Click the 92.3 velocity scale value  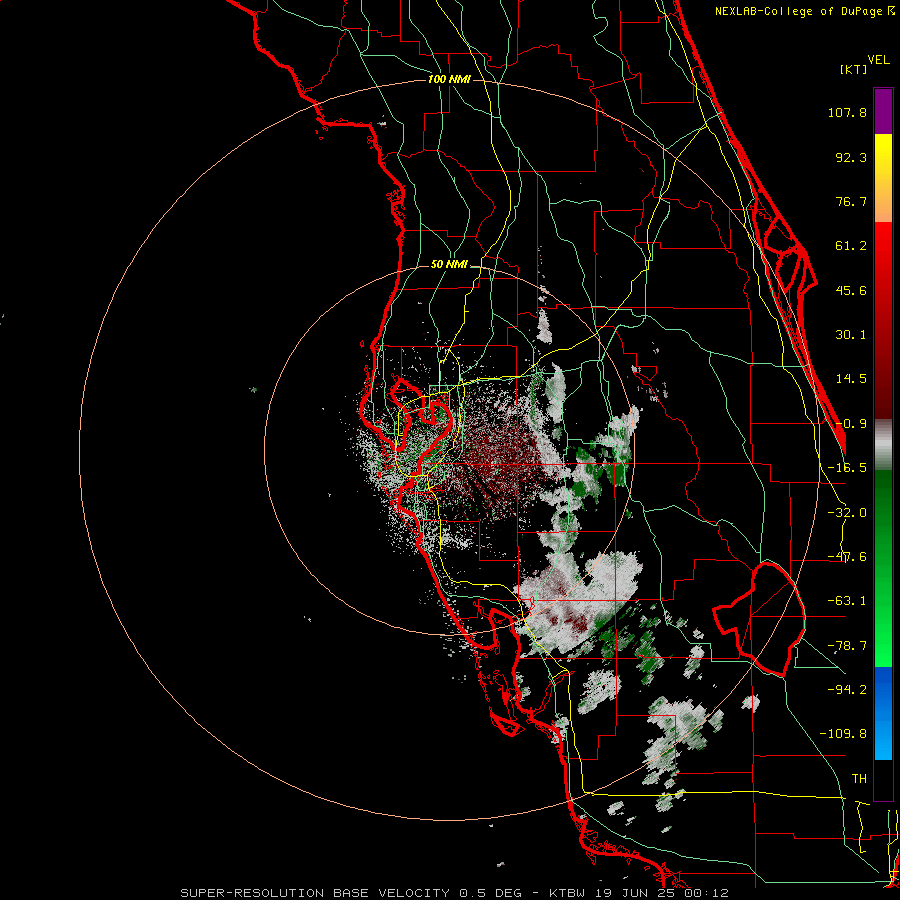tap(851, 157)
